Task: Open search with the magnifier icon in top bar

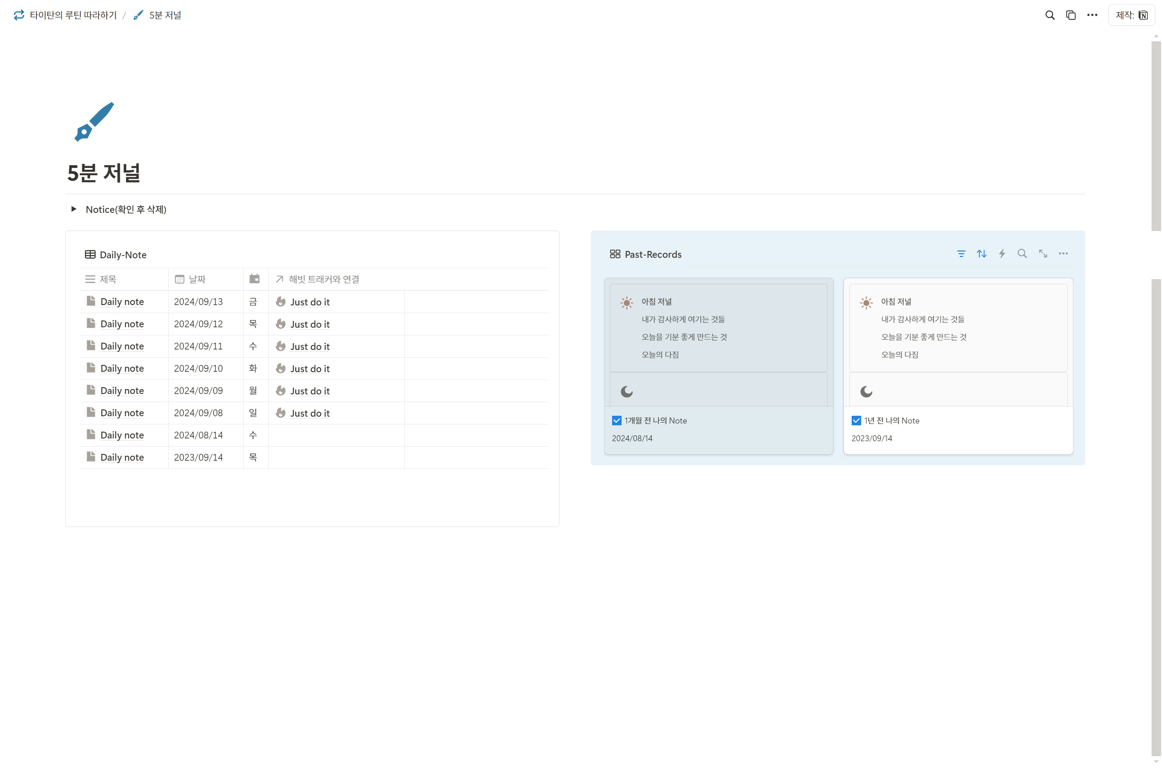Action: tap(1049, 15)
